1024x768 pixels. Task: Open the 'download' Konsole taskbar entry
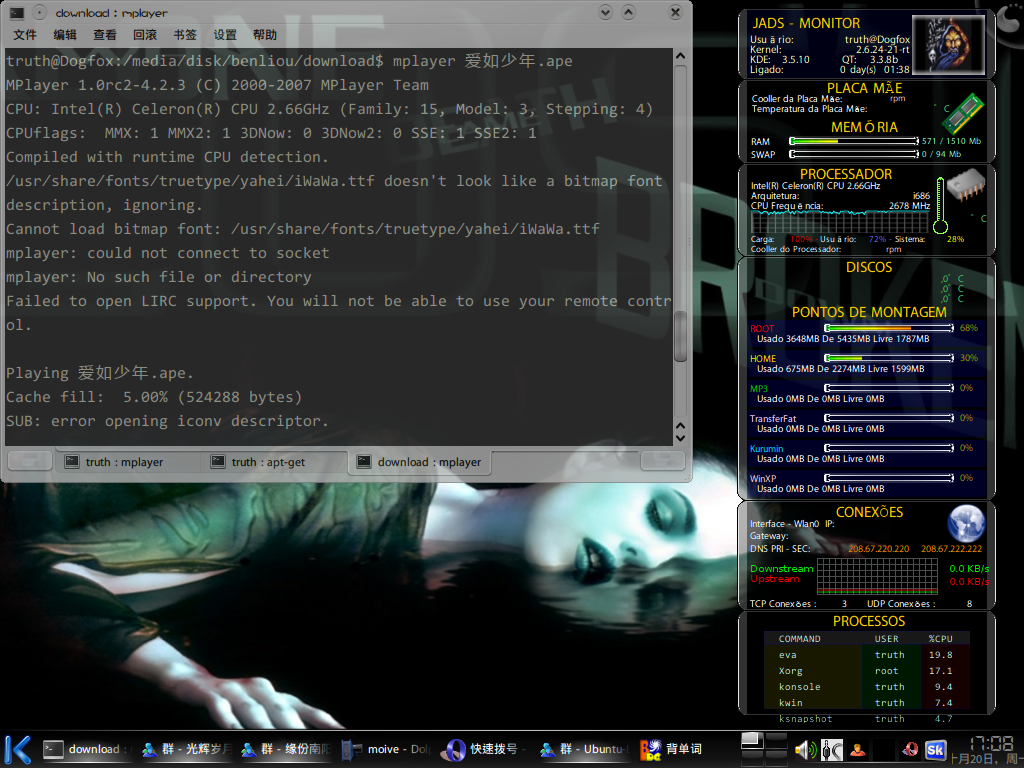click(88, 749)
